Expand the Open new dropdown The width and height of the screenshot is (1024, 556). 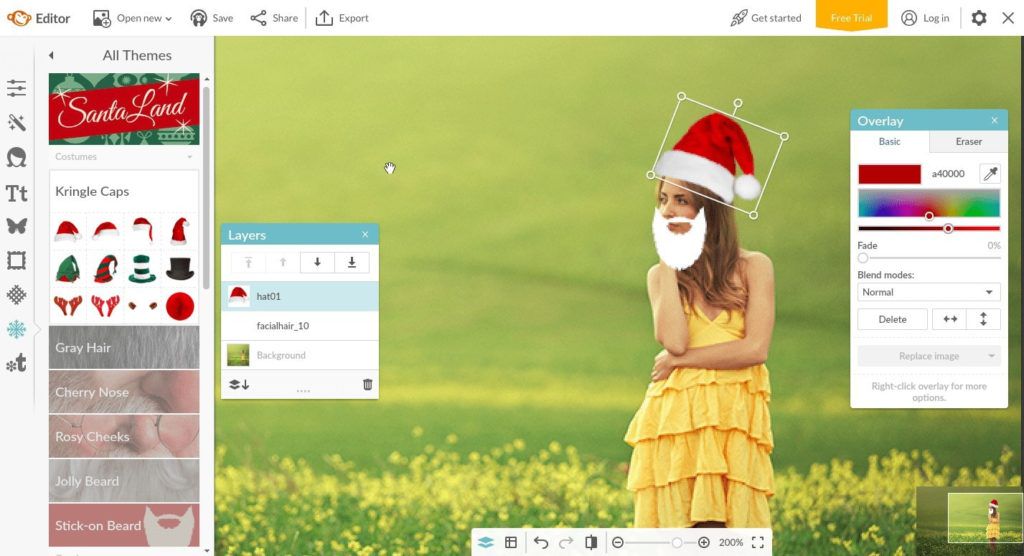(132, 18)
